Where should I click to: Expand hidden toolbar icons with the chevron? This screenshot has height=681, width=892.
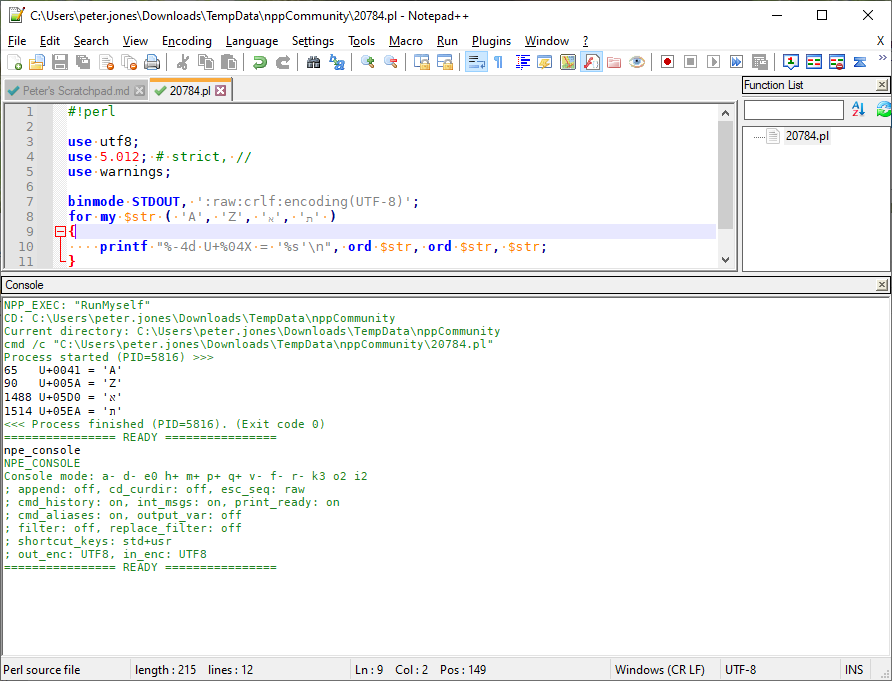pyautogui.click(x=882, y=57)
